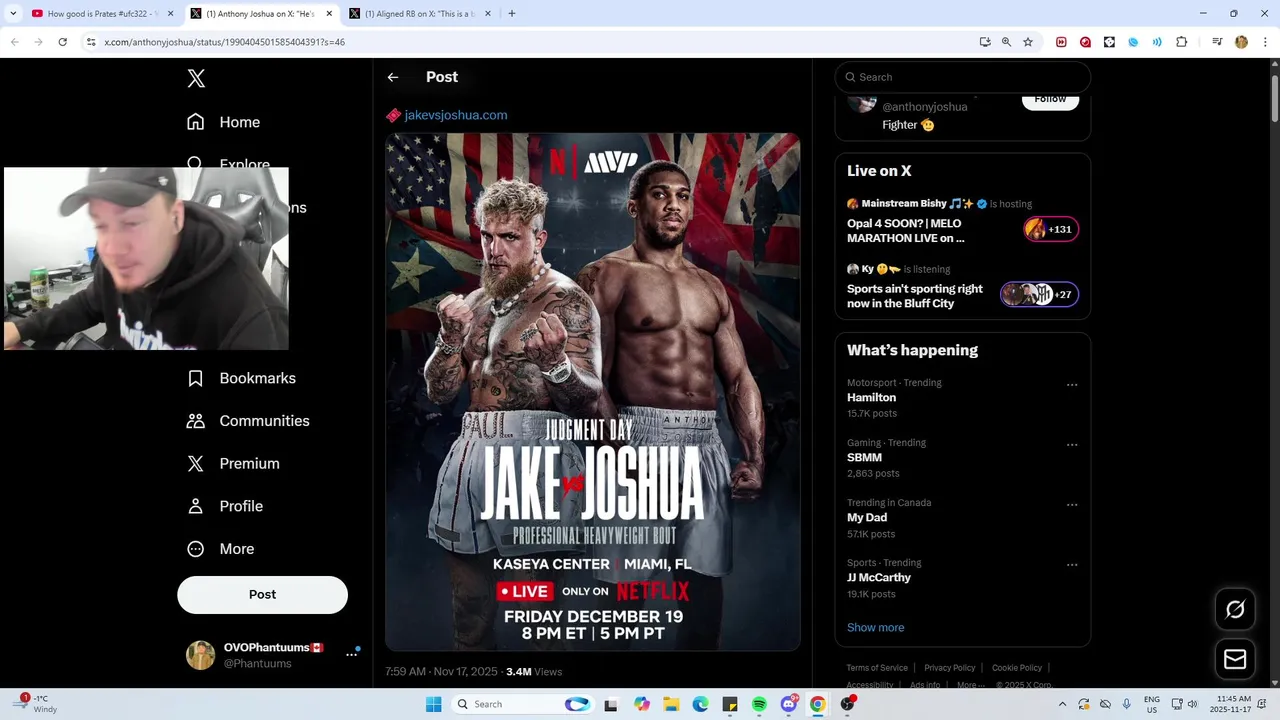Image resolution: width=1280 pixels, height=720 pixels.
Task: Open more options for SBMM trend
Action: 1072,445
